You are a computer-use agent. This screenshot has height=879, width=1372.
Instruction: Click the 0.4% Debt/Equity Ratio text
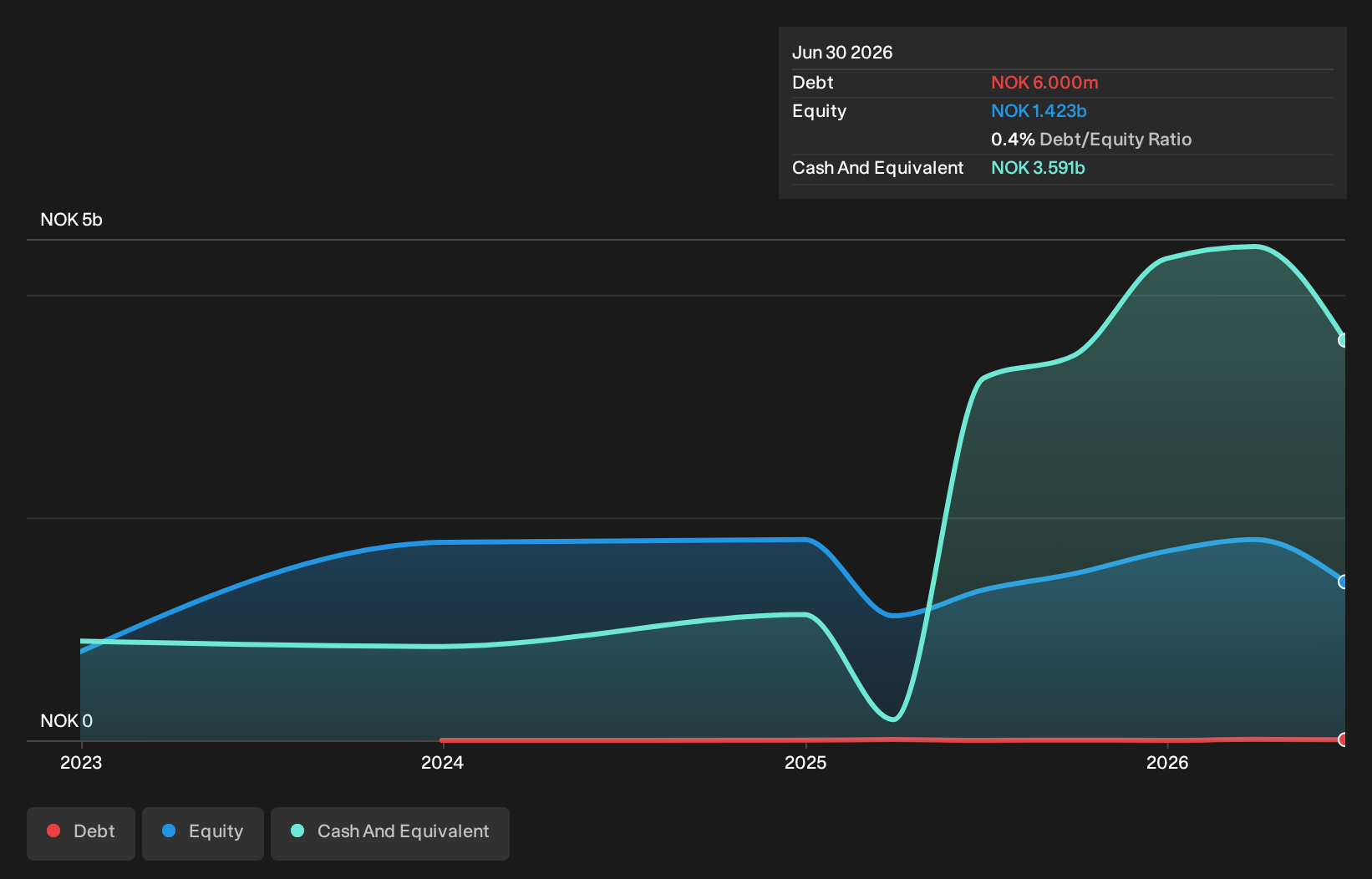pos(1091,140)
